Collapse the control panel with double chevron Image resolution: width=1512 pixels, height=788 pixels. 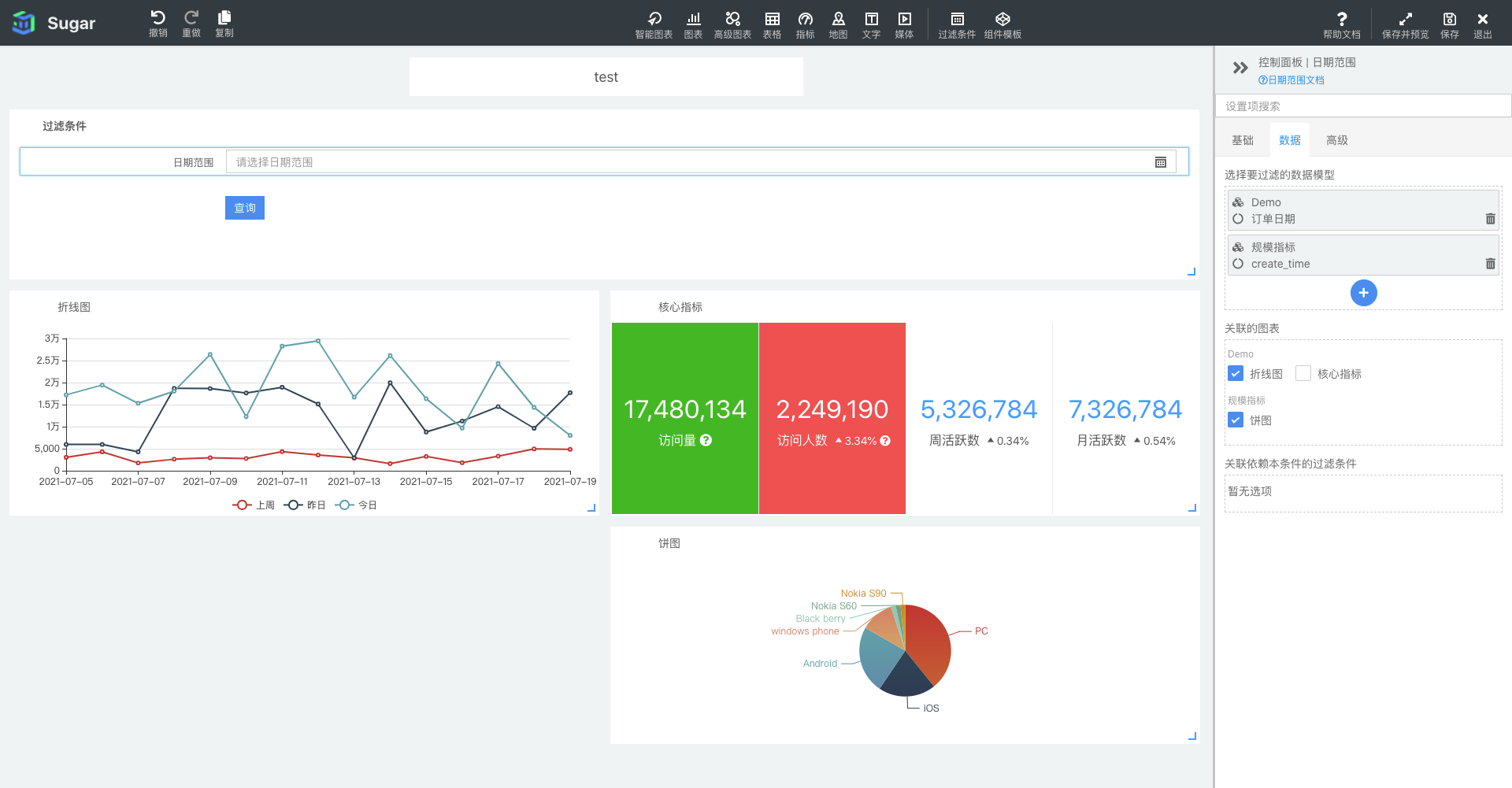tap(1240, 68)
